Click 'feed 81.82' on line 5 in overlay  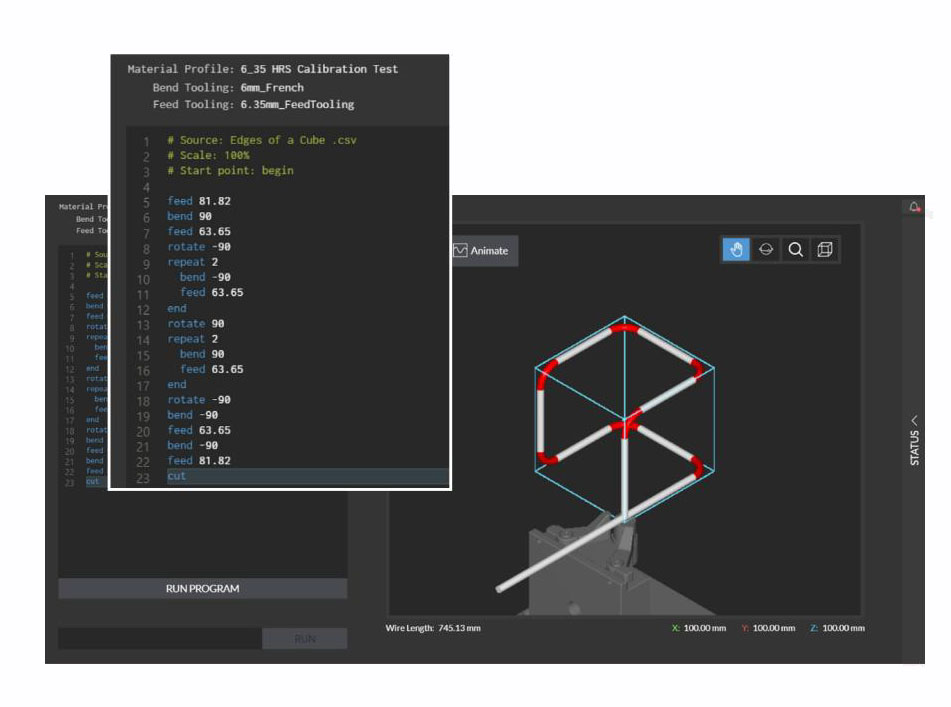[x=199, y=201]
